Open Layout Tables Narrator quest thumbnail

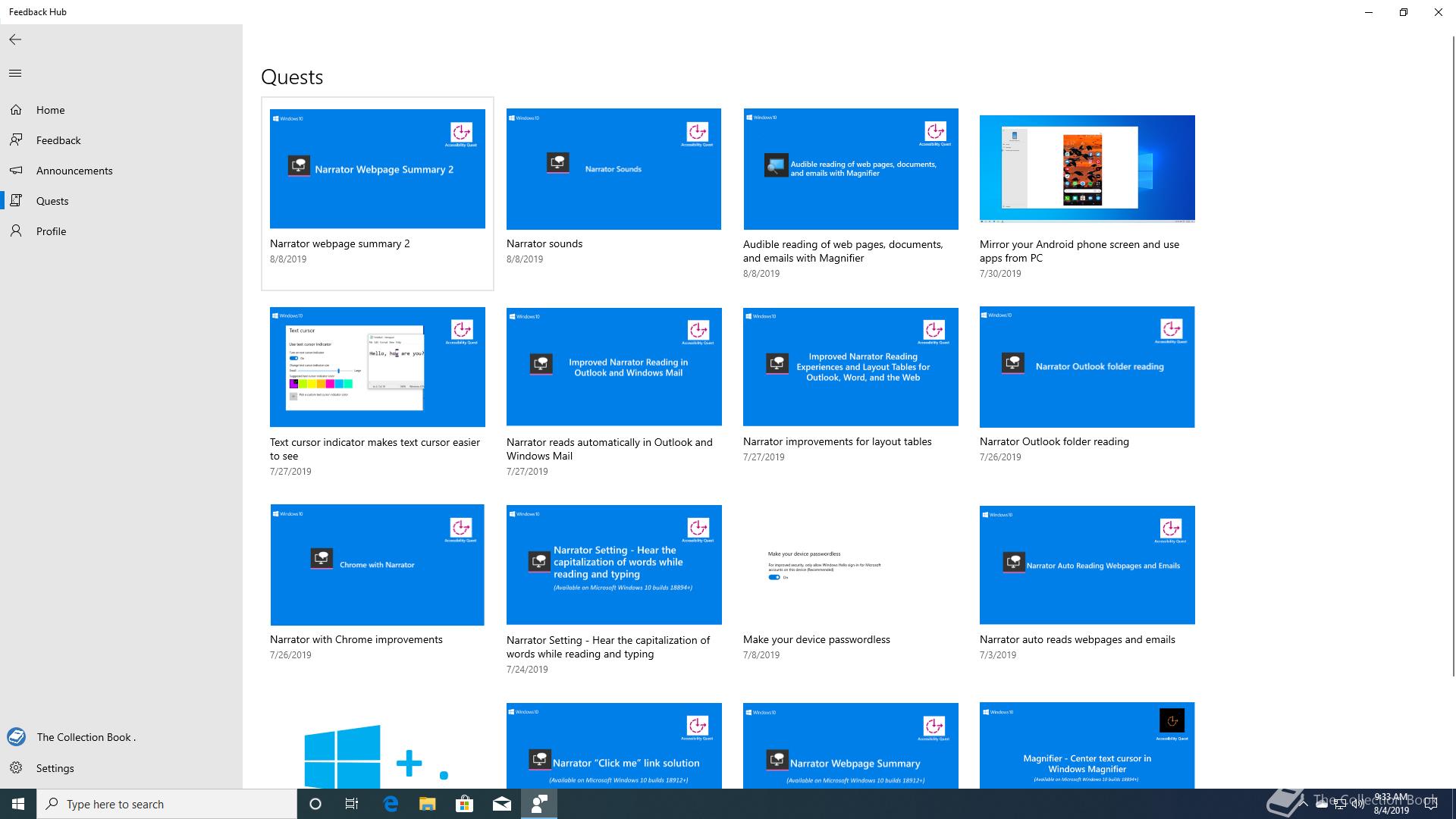[851, 367]
